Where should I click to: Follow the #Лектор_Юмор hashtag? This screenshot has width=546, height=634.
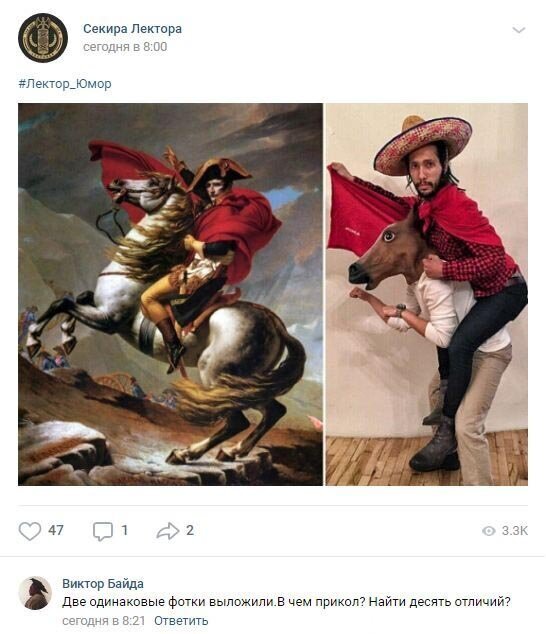[65, 84]
